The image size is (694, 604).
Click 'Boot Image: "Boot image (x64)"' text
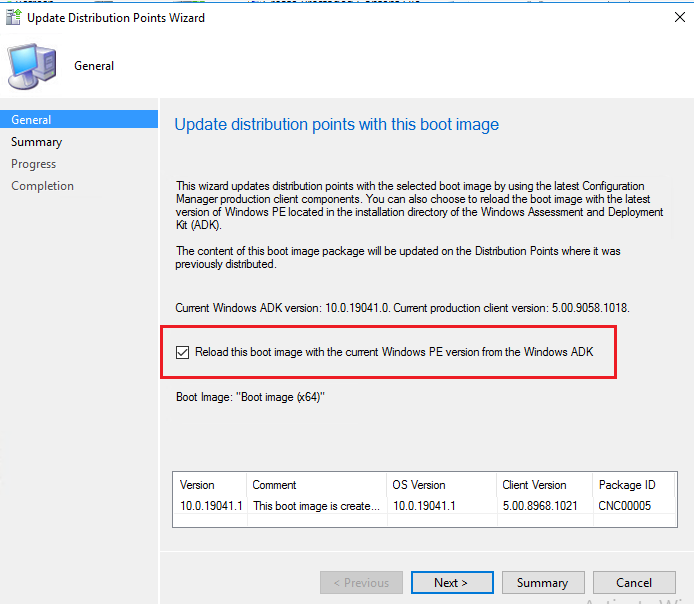250,397
